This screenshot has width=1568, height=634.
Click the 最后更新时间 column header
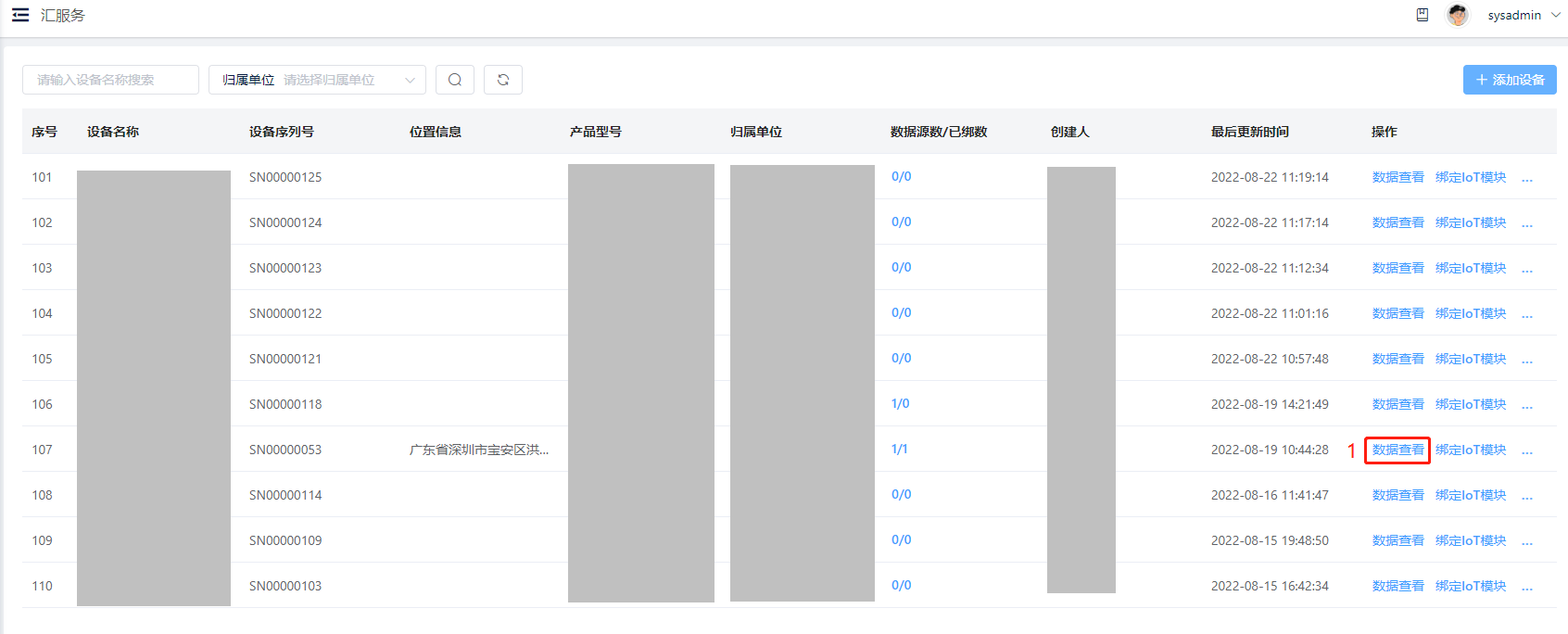tap(1249, 132)
